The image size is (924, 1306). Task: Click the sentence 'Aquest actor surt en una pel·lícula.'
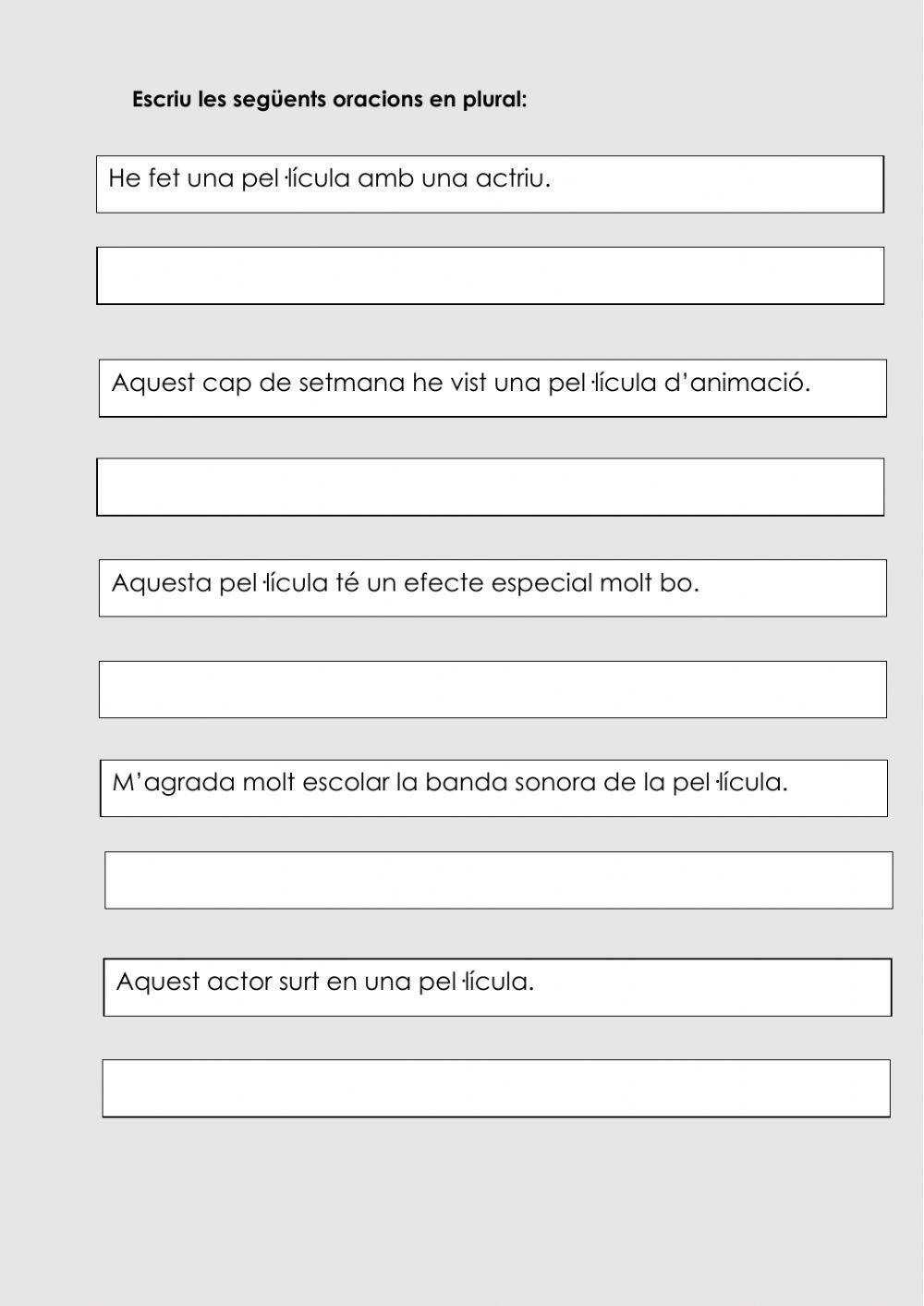(x=325, y=982)
